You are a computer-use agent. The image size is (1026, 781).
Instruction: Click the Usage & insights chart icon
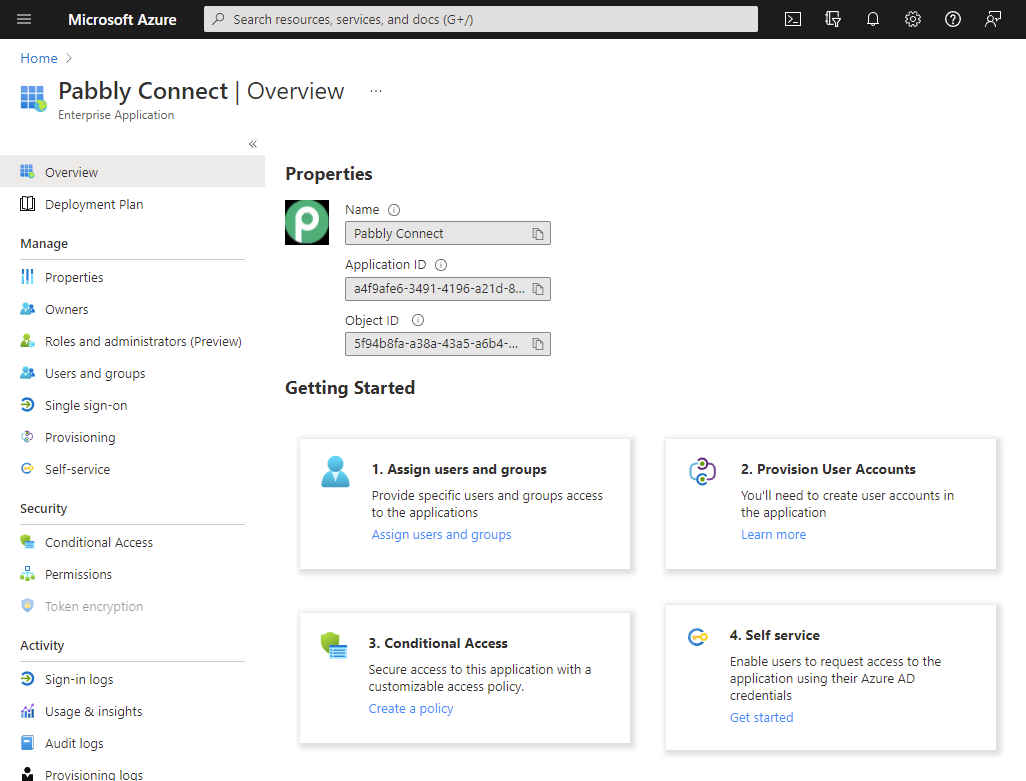tap(27, 711)
